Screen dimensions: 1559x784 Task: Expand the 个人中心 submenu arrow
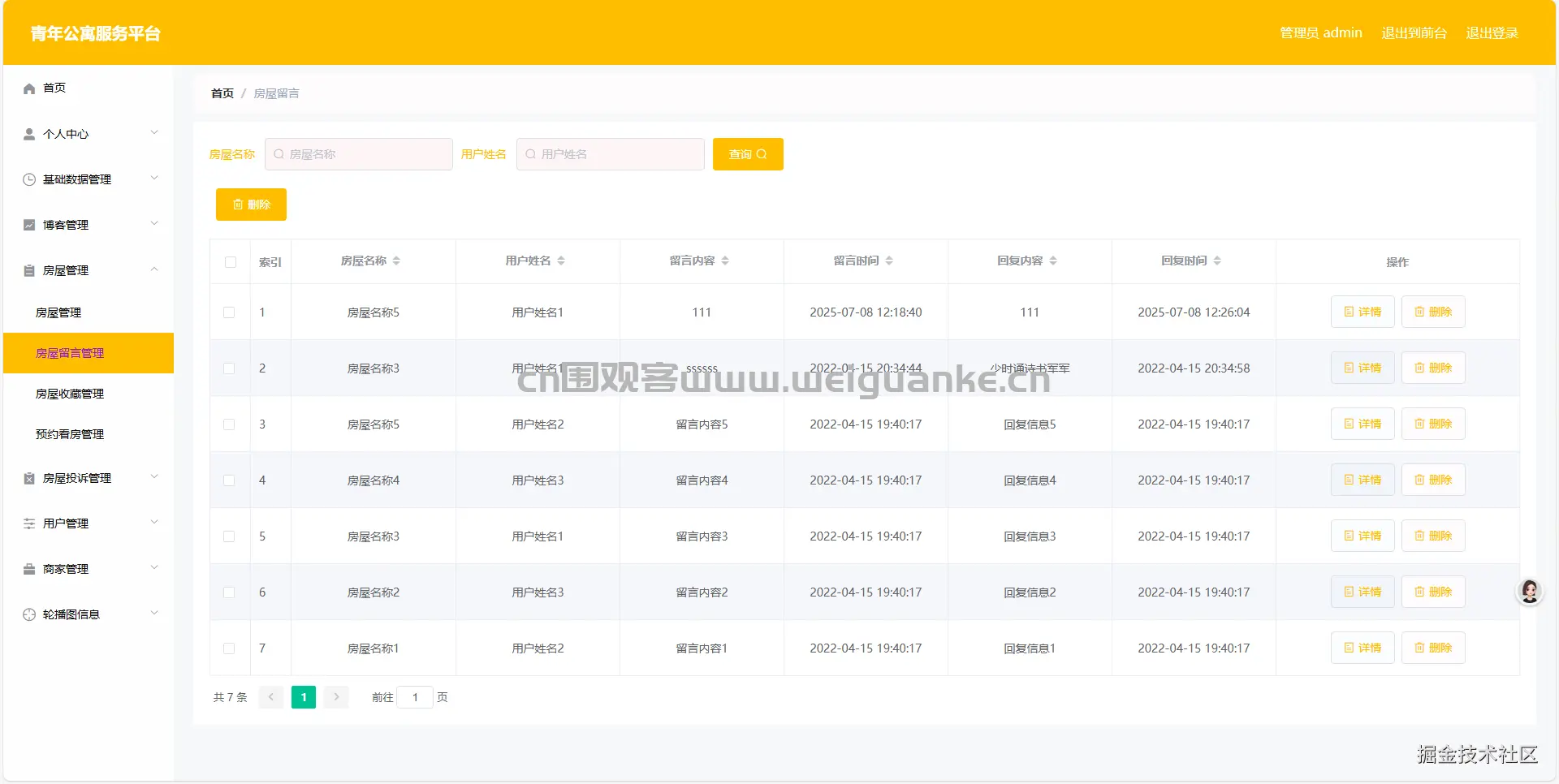(x=154, y=133)
